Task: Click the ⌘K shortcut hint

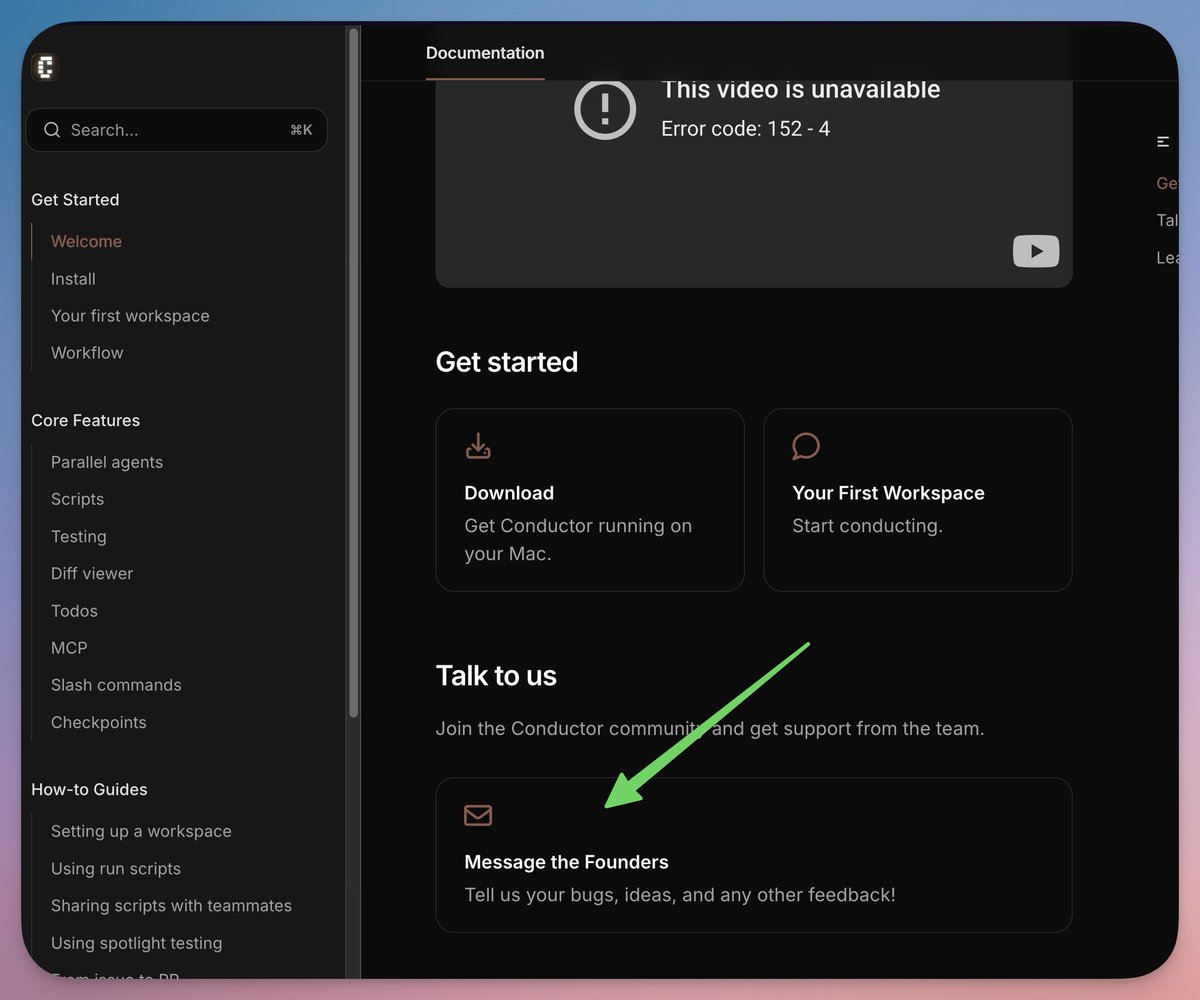Action: 301,130
